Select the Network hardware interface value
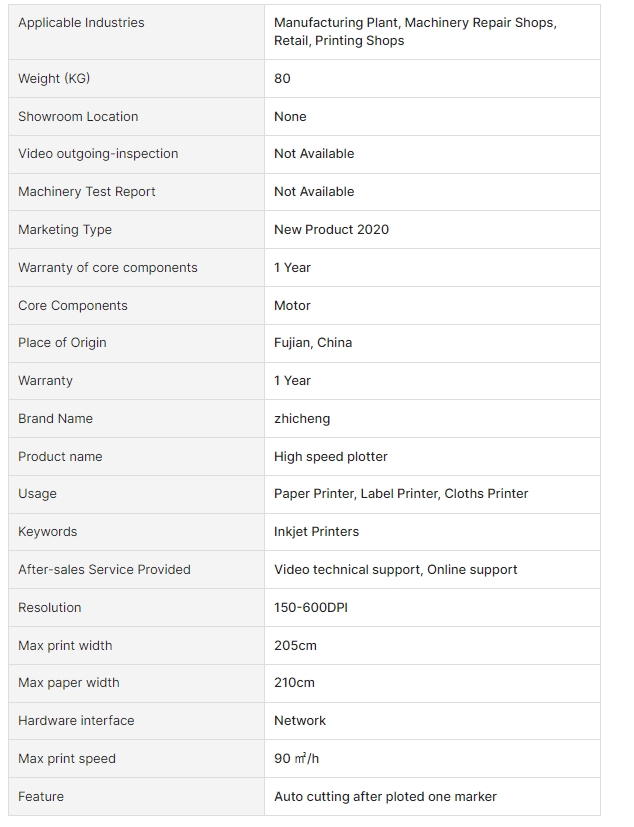This screenshot has height=827, width=634. point(300,721)
